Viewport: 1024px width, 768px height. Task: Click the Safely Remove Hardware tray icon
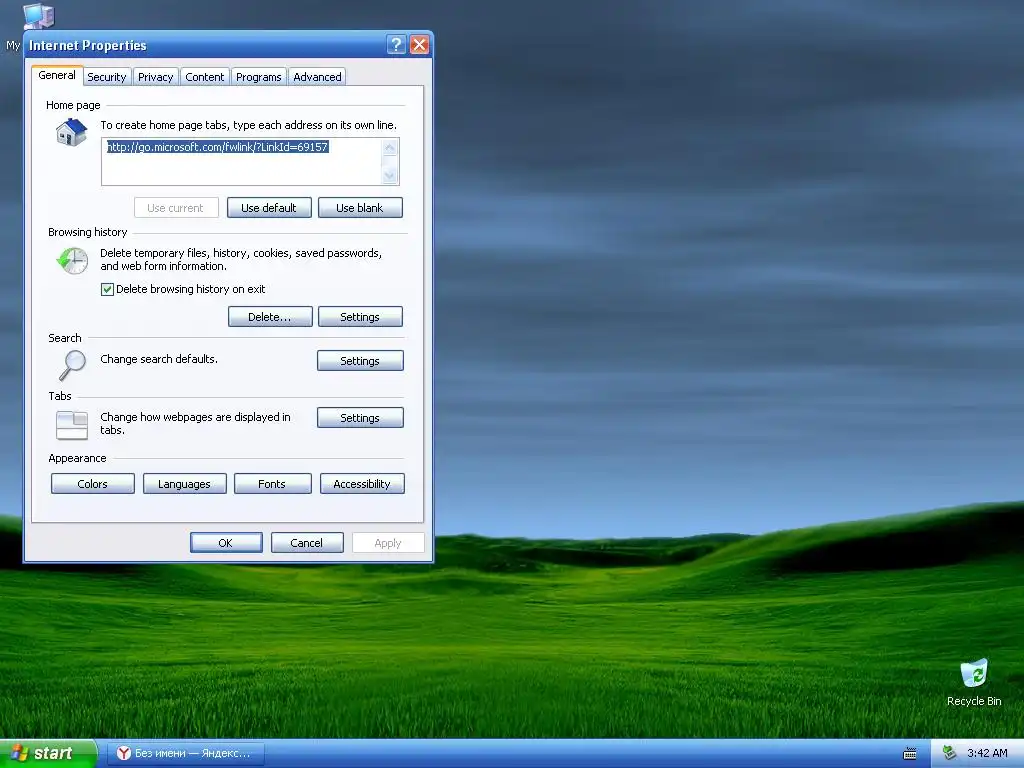pyautogui.click(x=949, y=753)
